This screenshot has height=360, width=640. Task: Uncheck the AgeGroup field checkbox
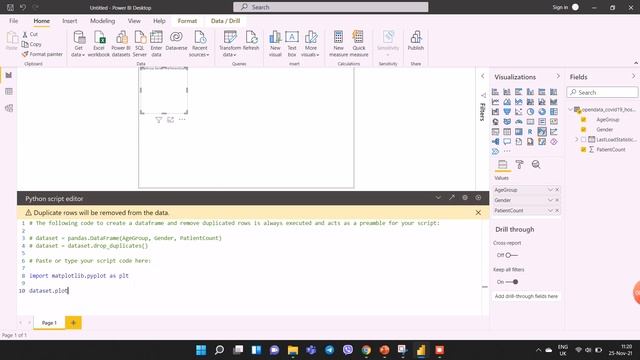583,120
